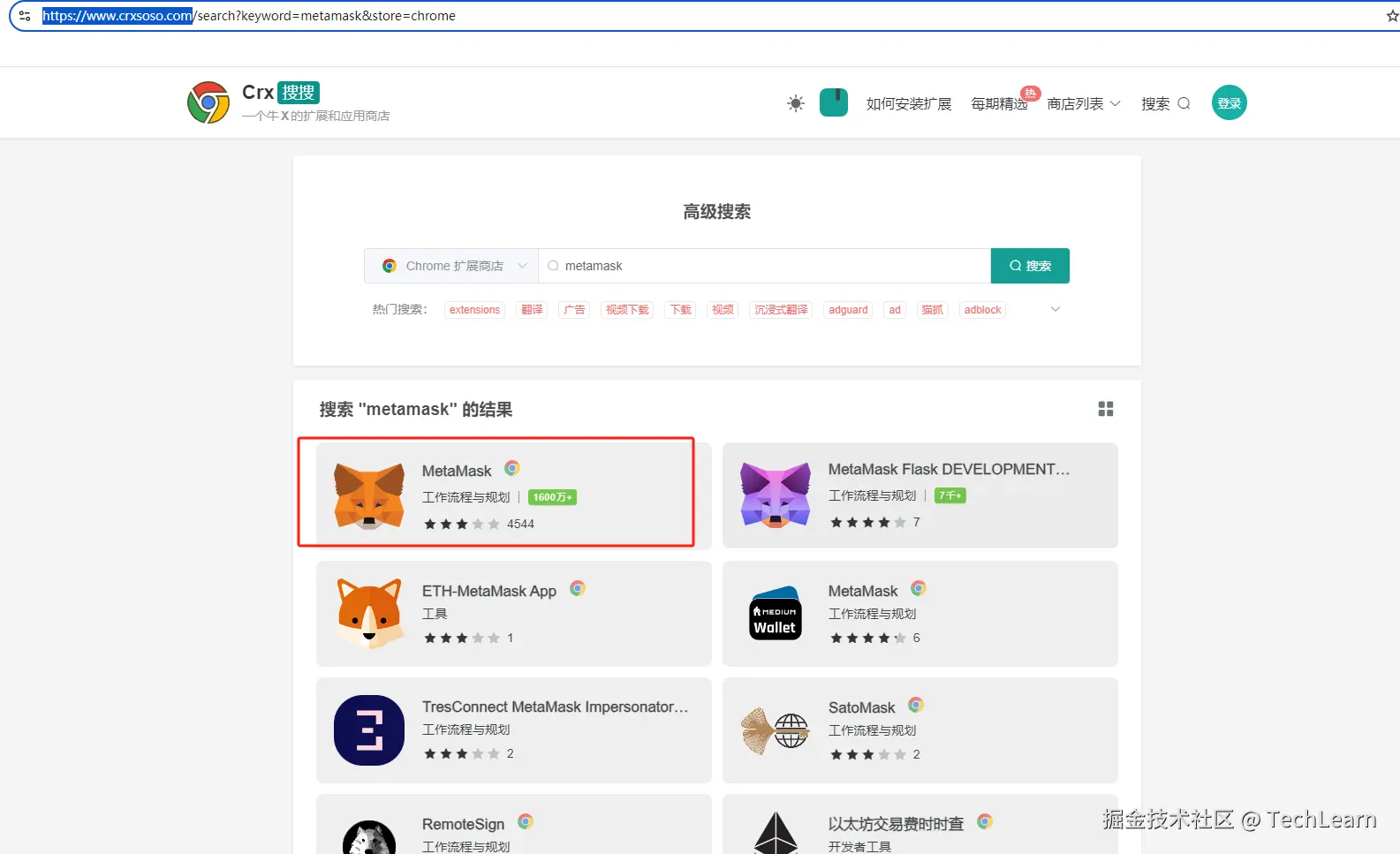
Task: Select the 视频 hot search tag
Action: click(723, 310)
